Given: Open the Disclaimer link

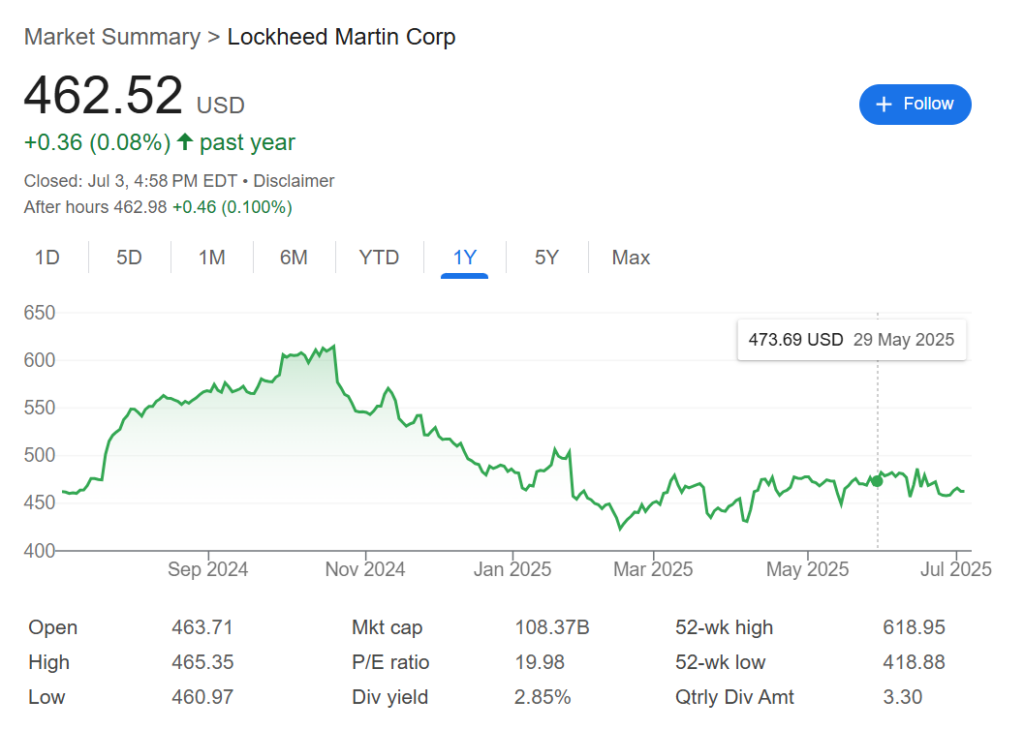Looking at the screenshot, I should click(294, 181).
